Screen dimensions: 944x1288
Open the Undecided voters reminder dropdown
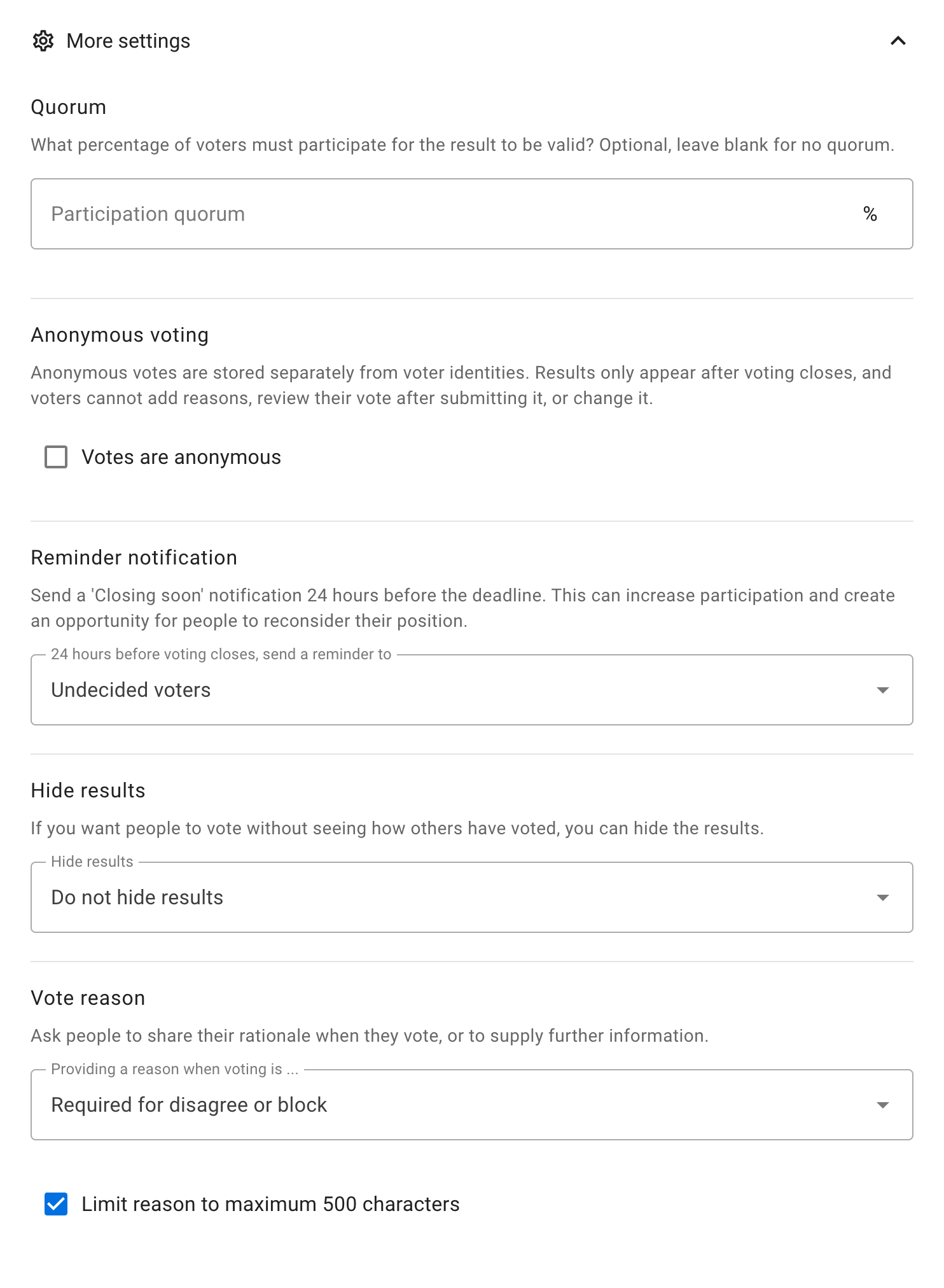coord(471,690)
